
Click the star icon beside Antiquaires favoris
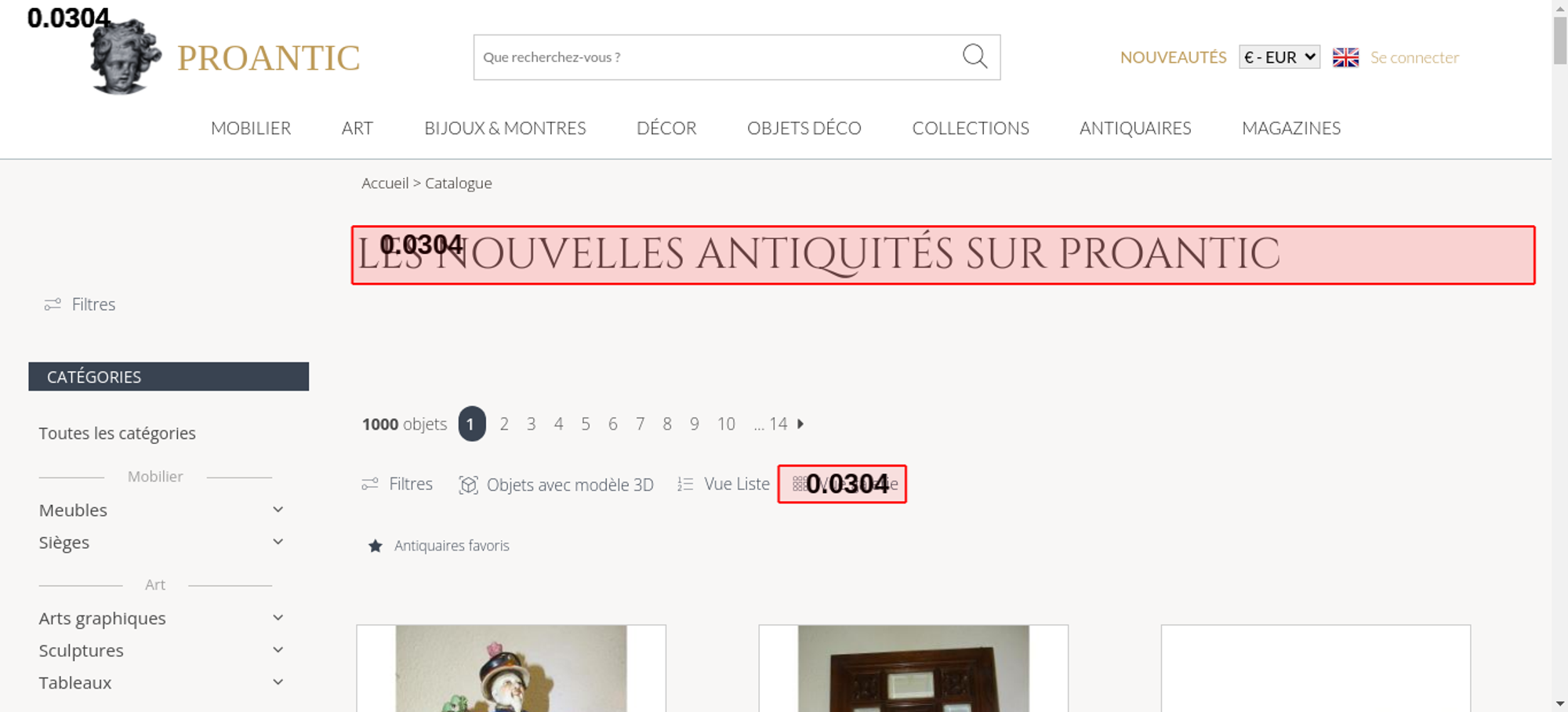click(x=376, y=546)
